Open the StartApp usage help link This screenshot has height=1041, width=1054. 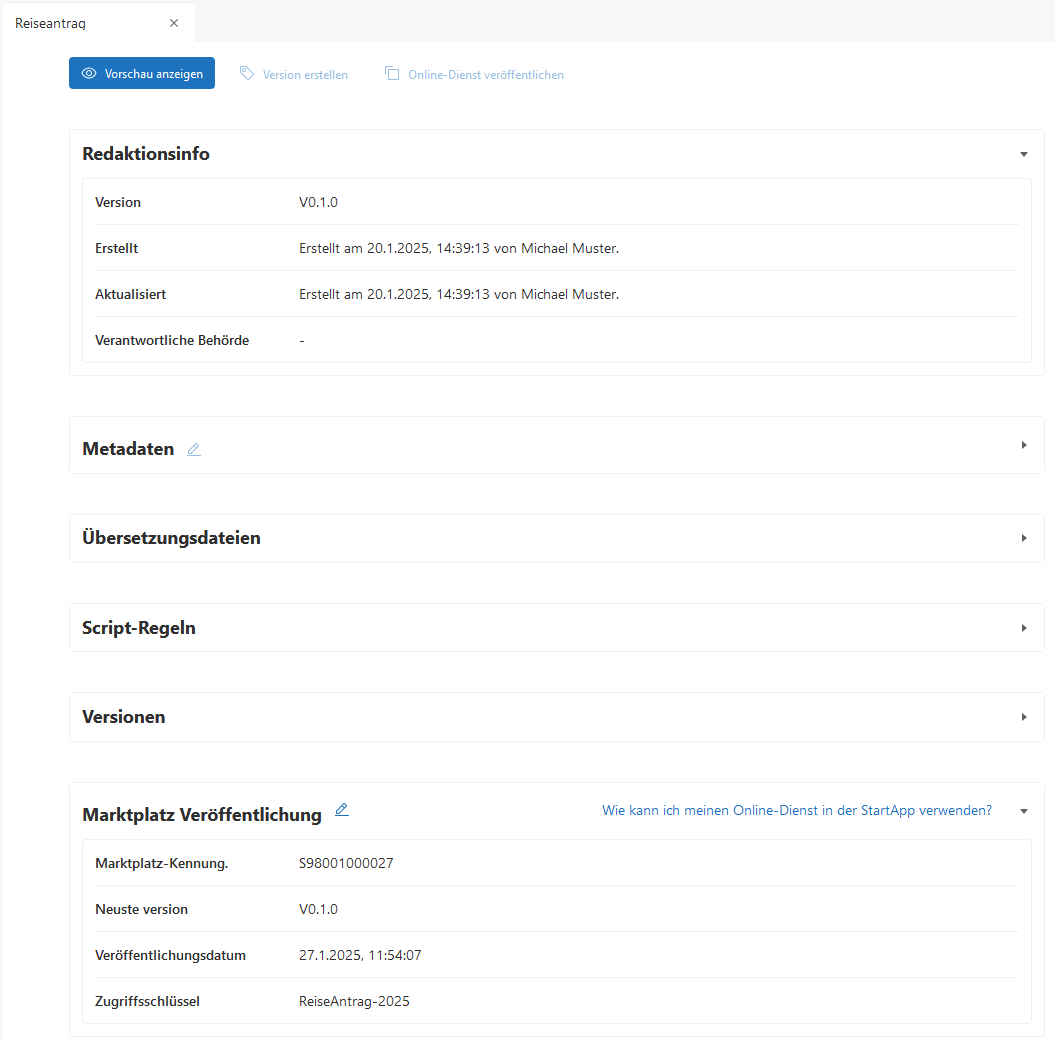(796, 811)
